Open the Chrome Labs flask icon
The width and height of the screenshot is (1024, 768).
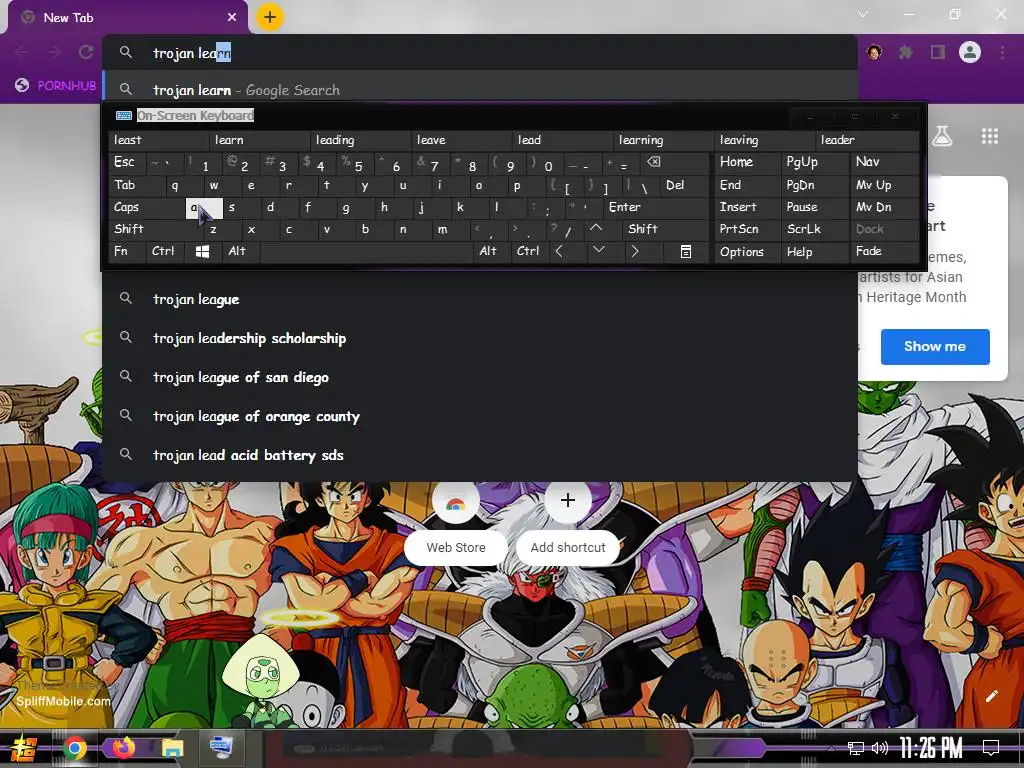pos(942,136)
